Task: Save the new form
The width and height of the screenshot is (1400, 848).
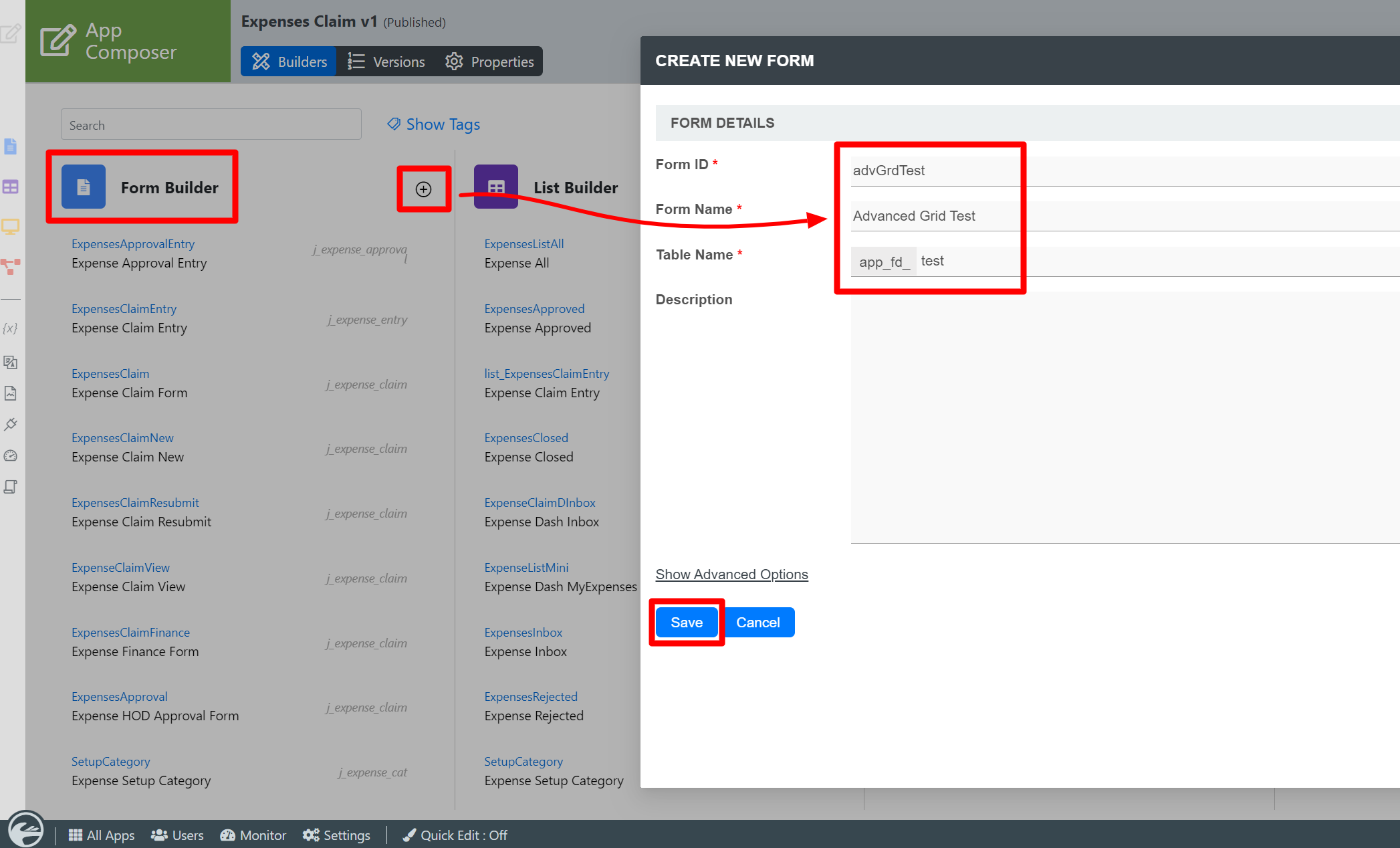Action: (x=686, y=623)
